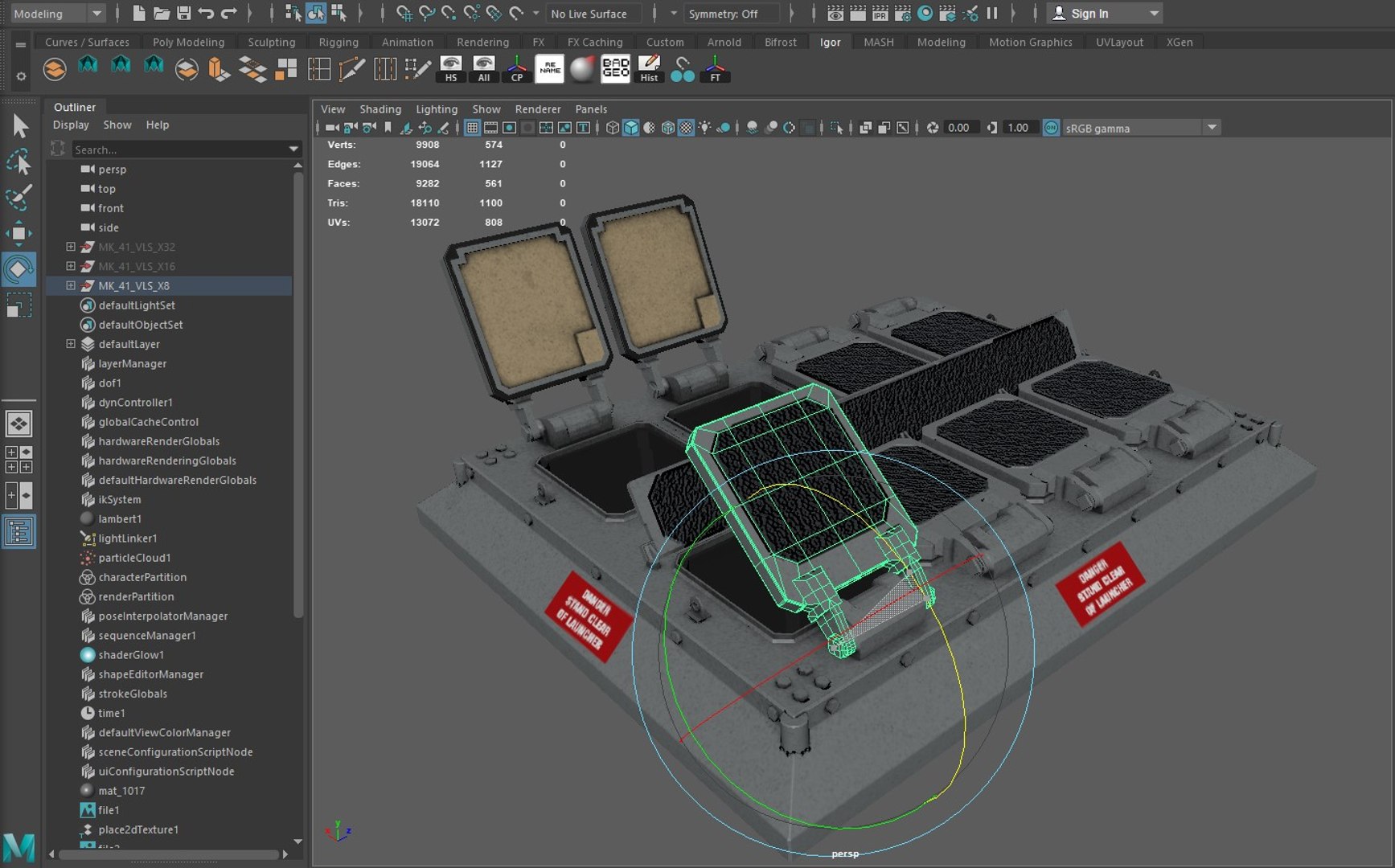The image size is (1395, 868).
Task: Toggle the Outliner panel icon in the sidebar
Action: pyautogui.click(x=19, y=531)
